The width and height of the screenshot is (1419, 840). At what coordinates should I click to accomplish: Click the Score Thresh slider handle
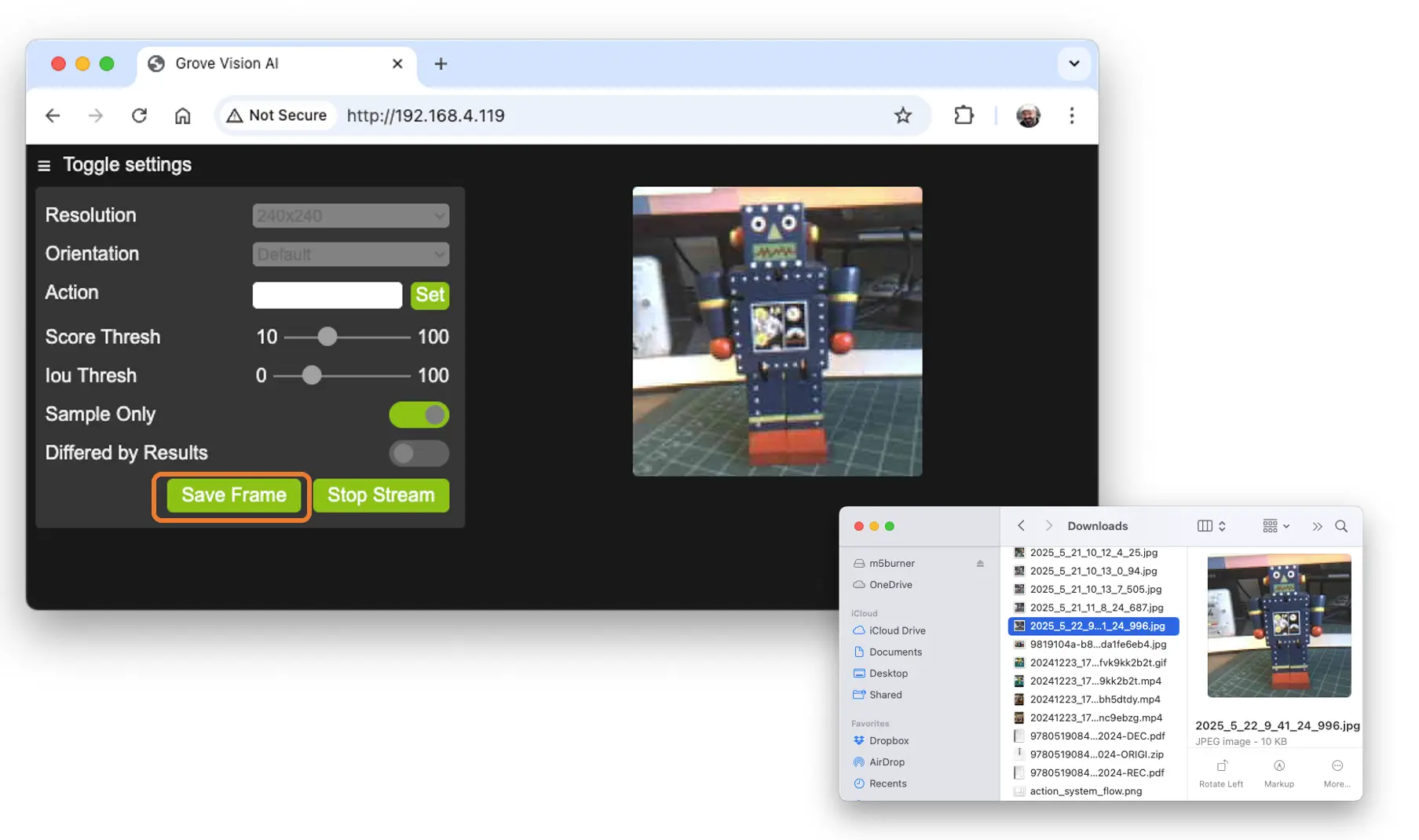[x=327, y=337]
